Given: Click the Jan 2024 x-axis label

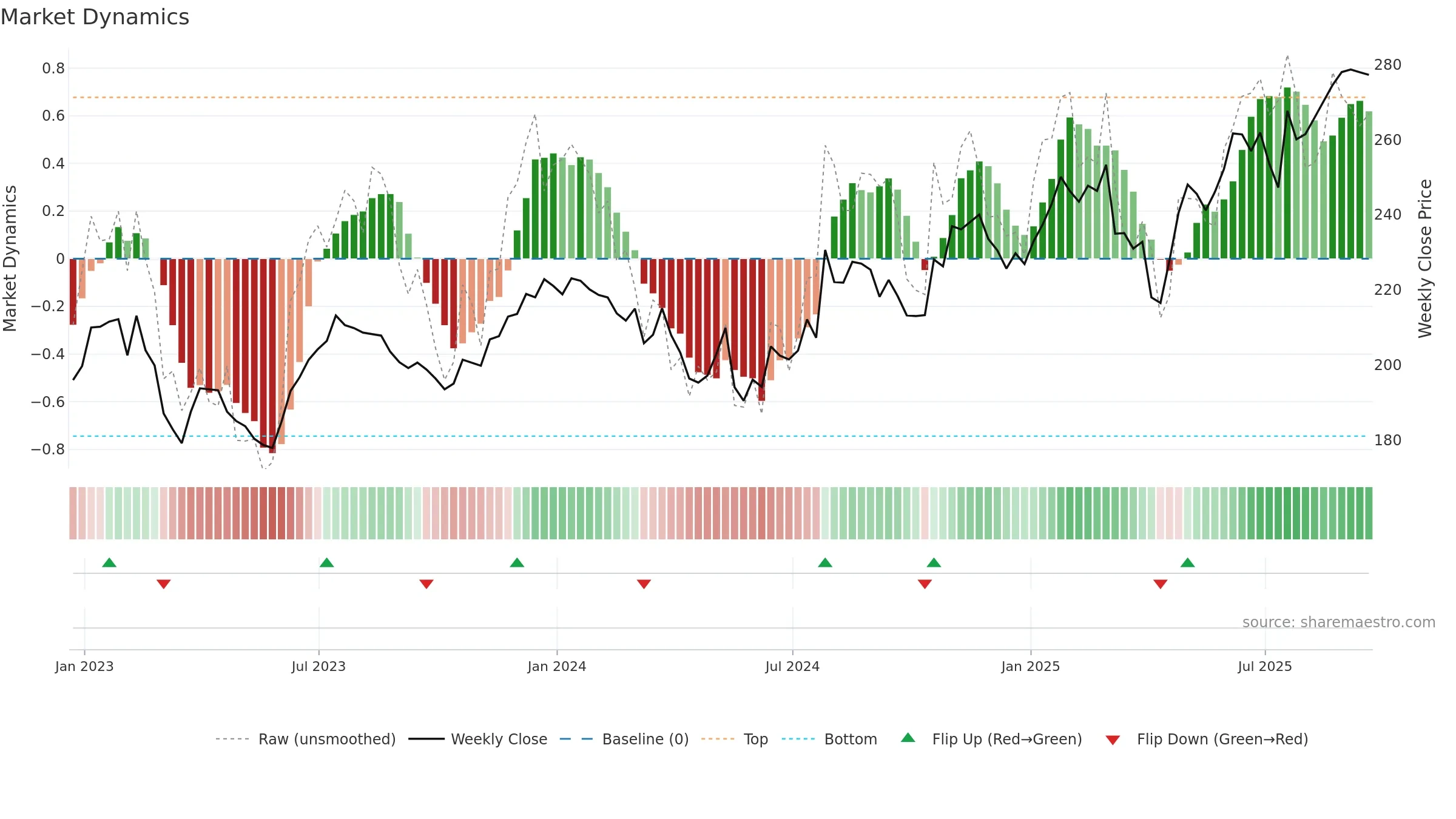Looking at the screenshot, I should (557, 666).
